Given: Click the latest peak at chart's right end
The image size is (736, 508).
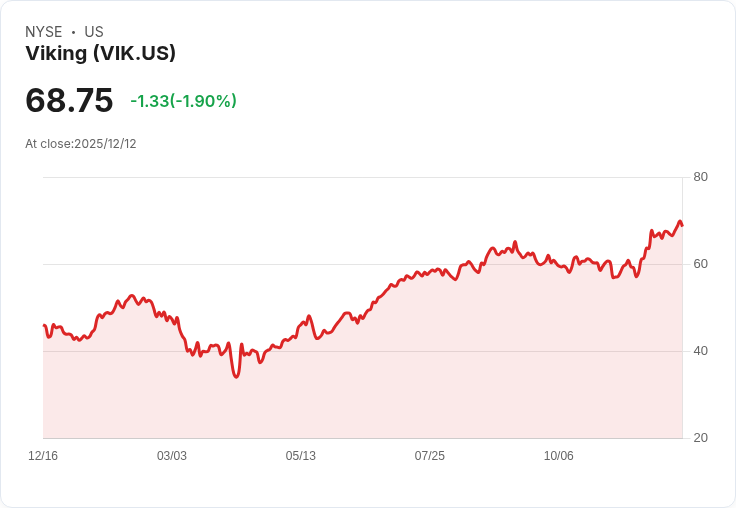Looking at the screenshot, I should click(679, 221).
